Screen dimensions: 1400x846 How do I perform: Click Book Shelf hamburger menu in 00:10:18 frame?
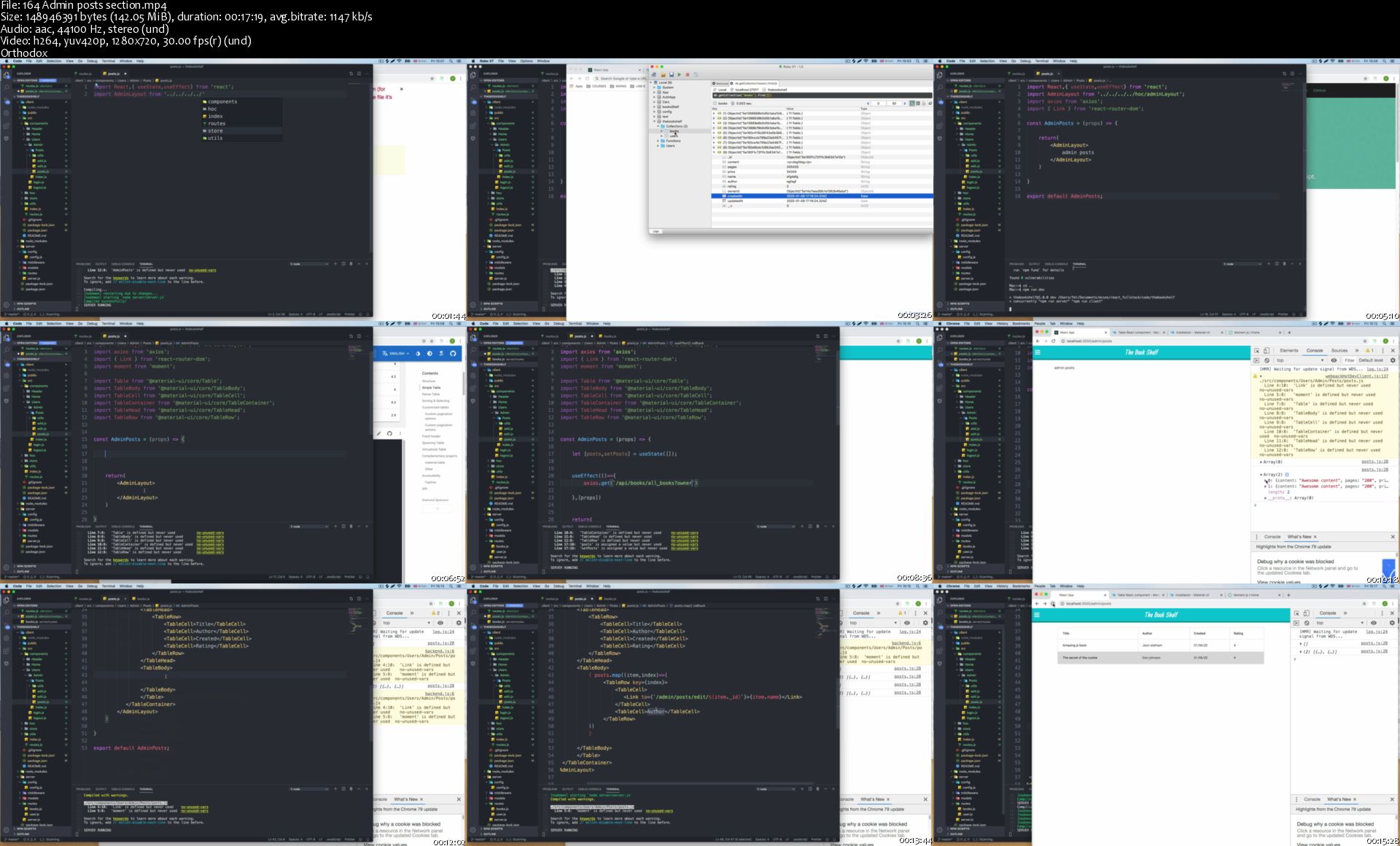[x=1038, y=352]
